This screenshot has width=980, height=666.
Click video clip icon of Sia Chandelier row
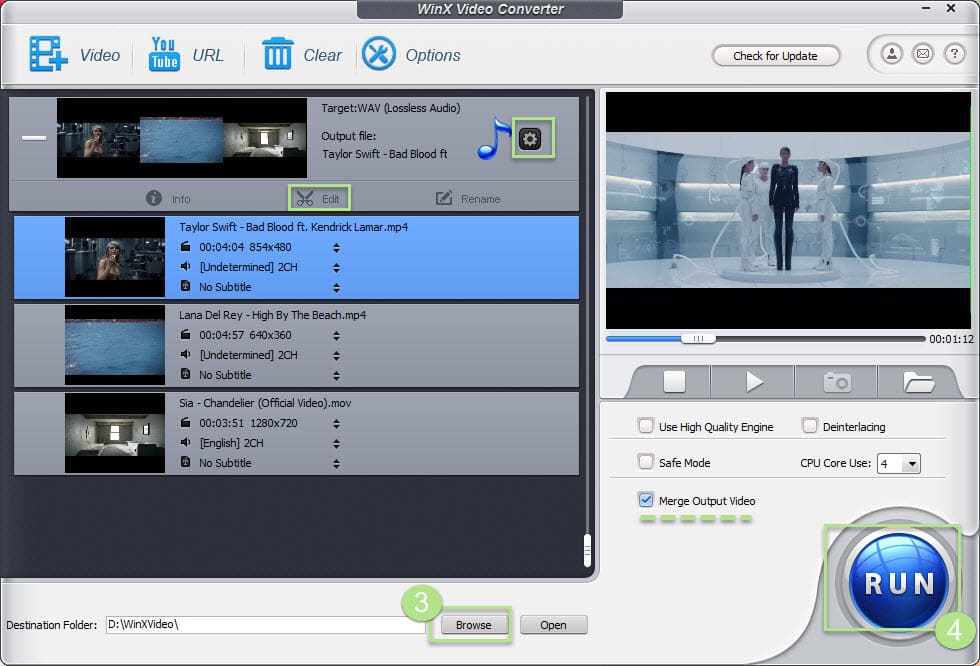point(186,423)
